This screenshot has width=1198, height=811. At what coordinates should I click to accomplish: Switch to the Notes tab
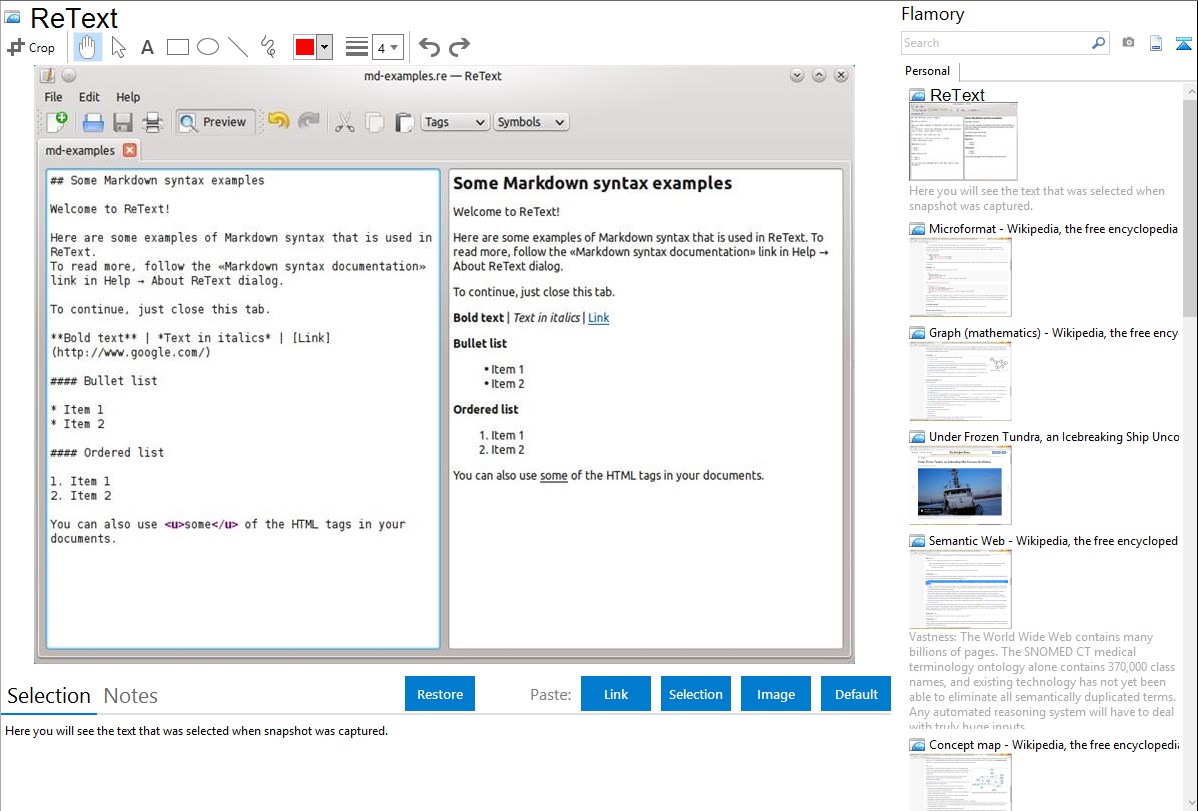pos(131,696)
